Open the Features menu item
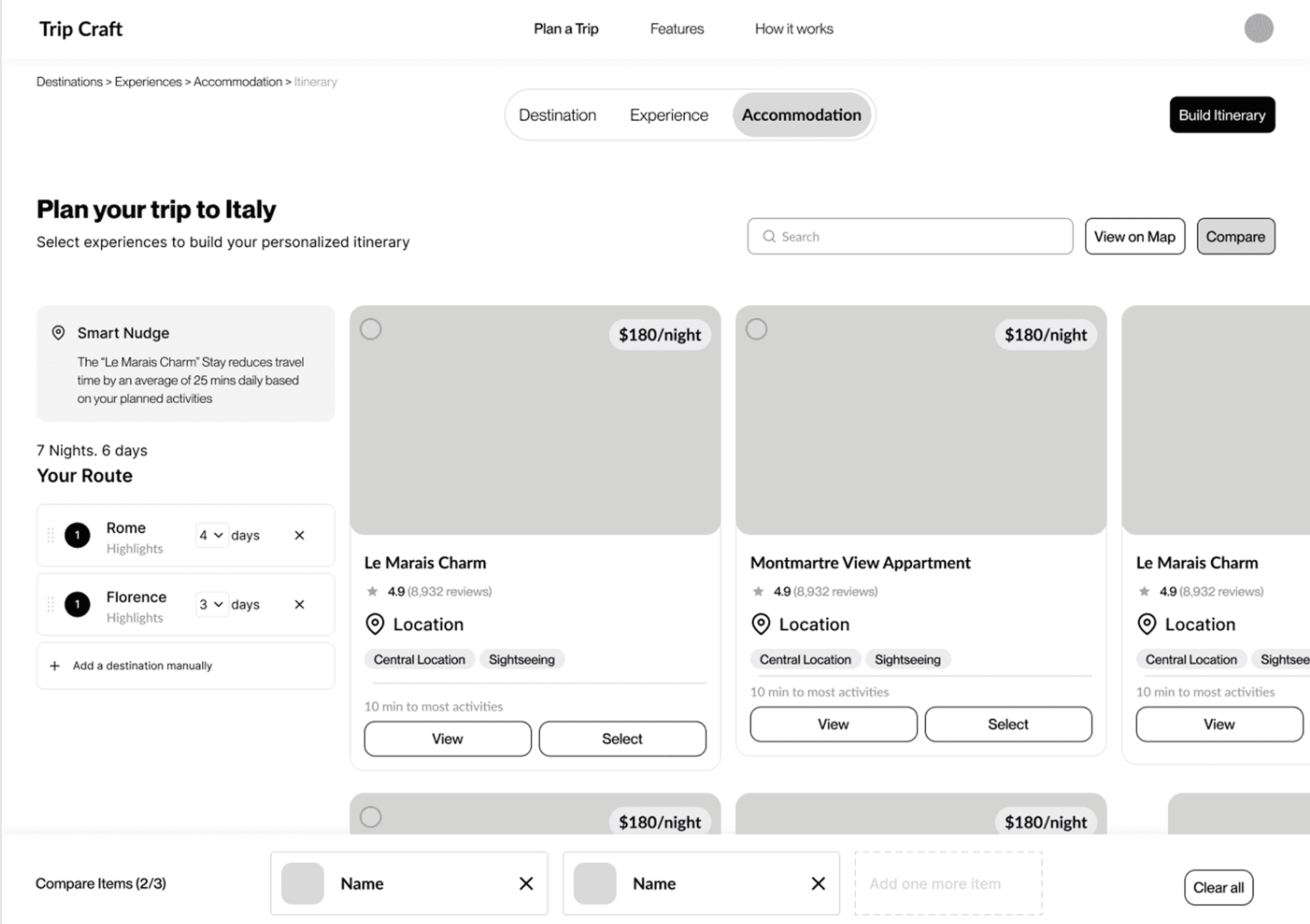This screenshot has height=924, width=1310. tap(677, 29)
